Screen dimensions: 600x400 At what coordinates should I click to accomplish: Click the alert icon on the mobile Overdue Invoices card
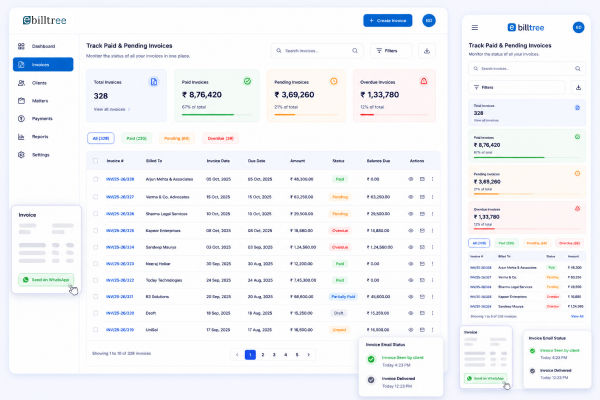click(577, 209)
